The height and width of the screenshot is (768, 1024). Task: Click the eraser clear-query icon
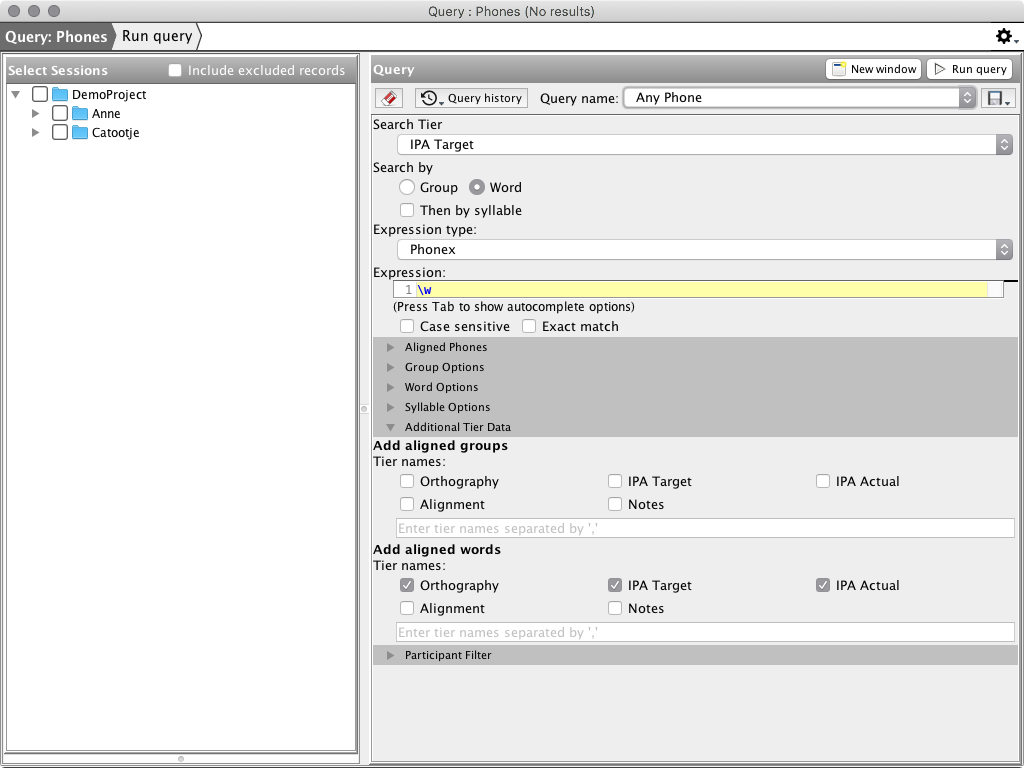tap(389, 98)
